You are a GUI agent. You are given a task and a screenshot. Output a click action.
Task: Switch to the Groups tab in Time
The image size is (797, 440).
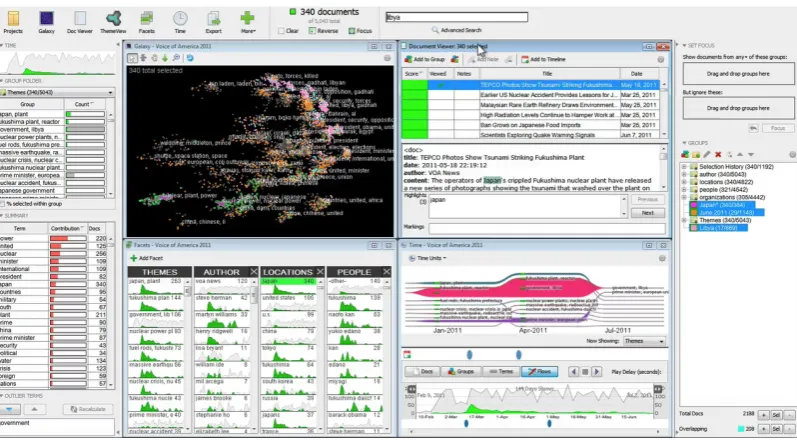pyautogui.click(x=461, y=372)
